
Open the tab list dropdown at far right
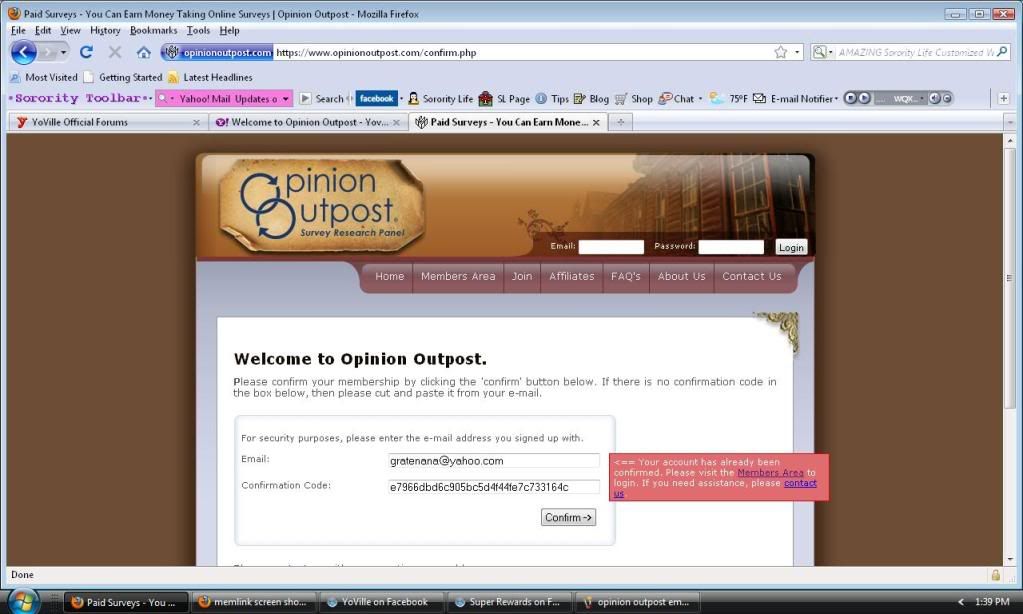(1009, 122)
